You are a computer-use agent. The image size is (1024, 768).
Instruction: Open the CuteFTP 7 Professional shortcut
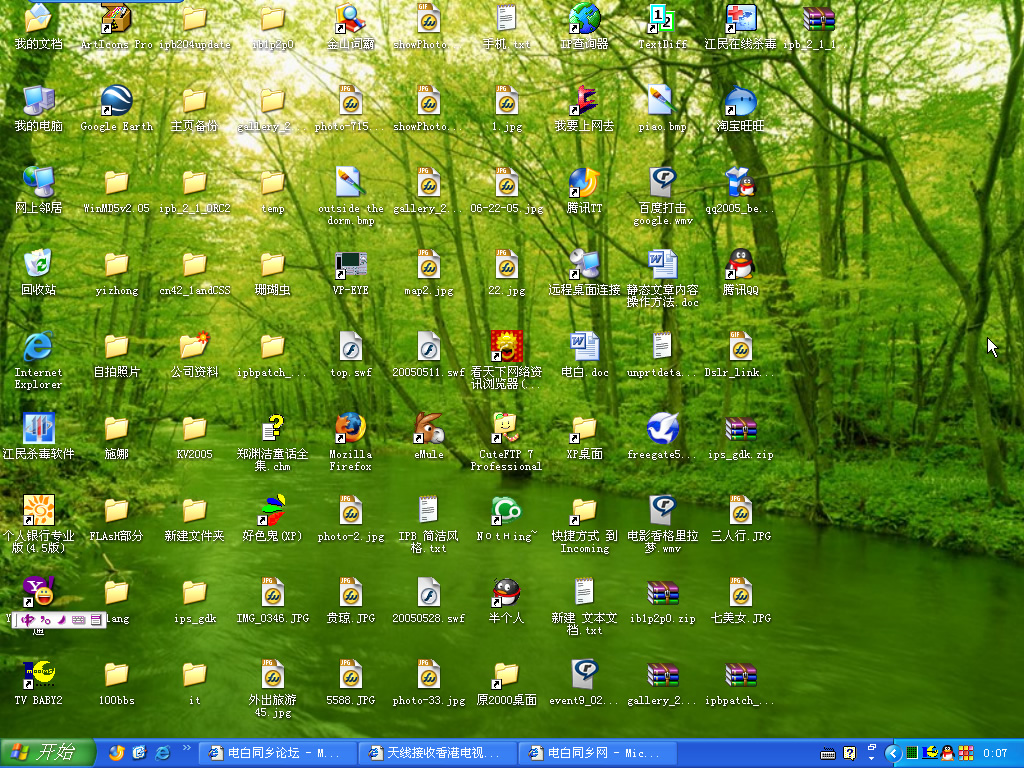point(506,428)
